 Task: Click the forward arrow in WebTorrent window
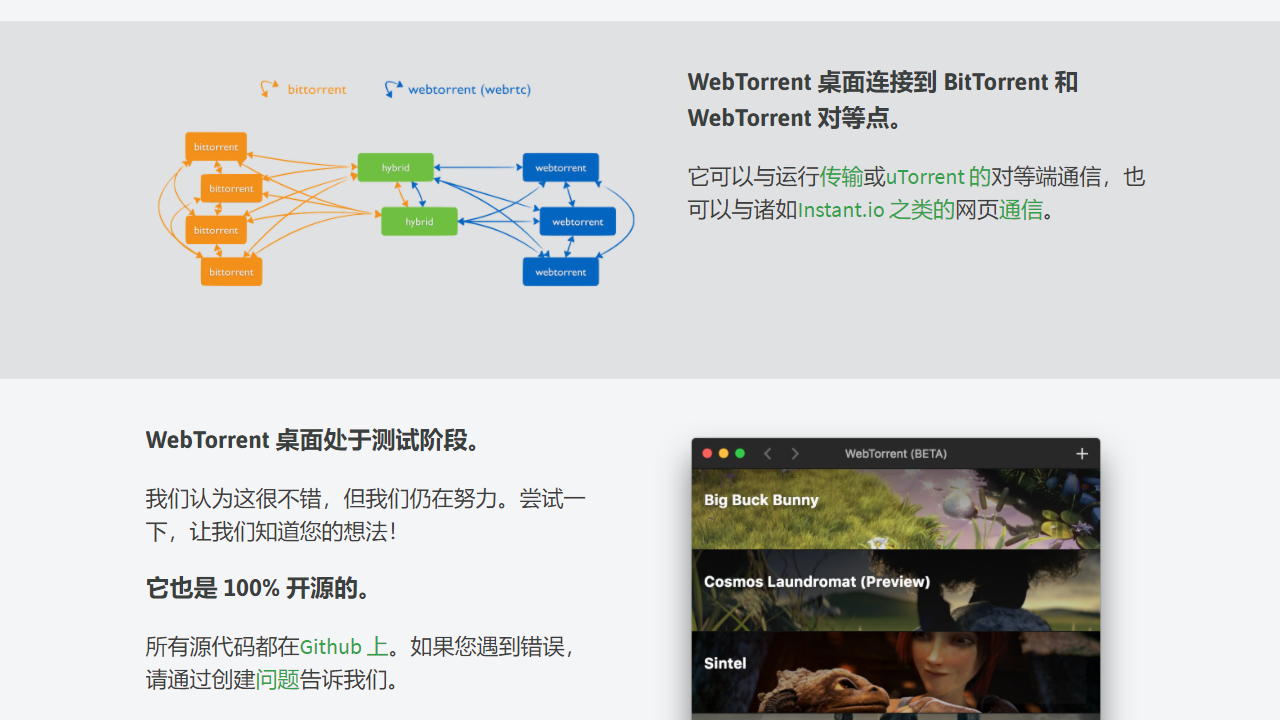coord(795,453)
